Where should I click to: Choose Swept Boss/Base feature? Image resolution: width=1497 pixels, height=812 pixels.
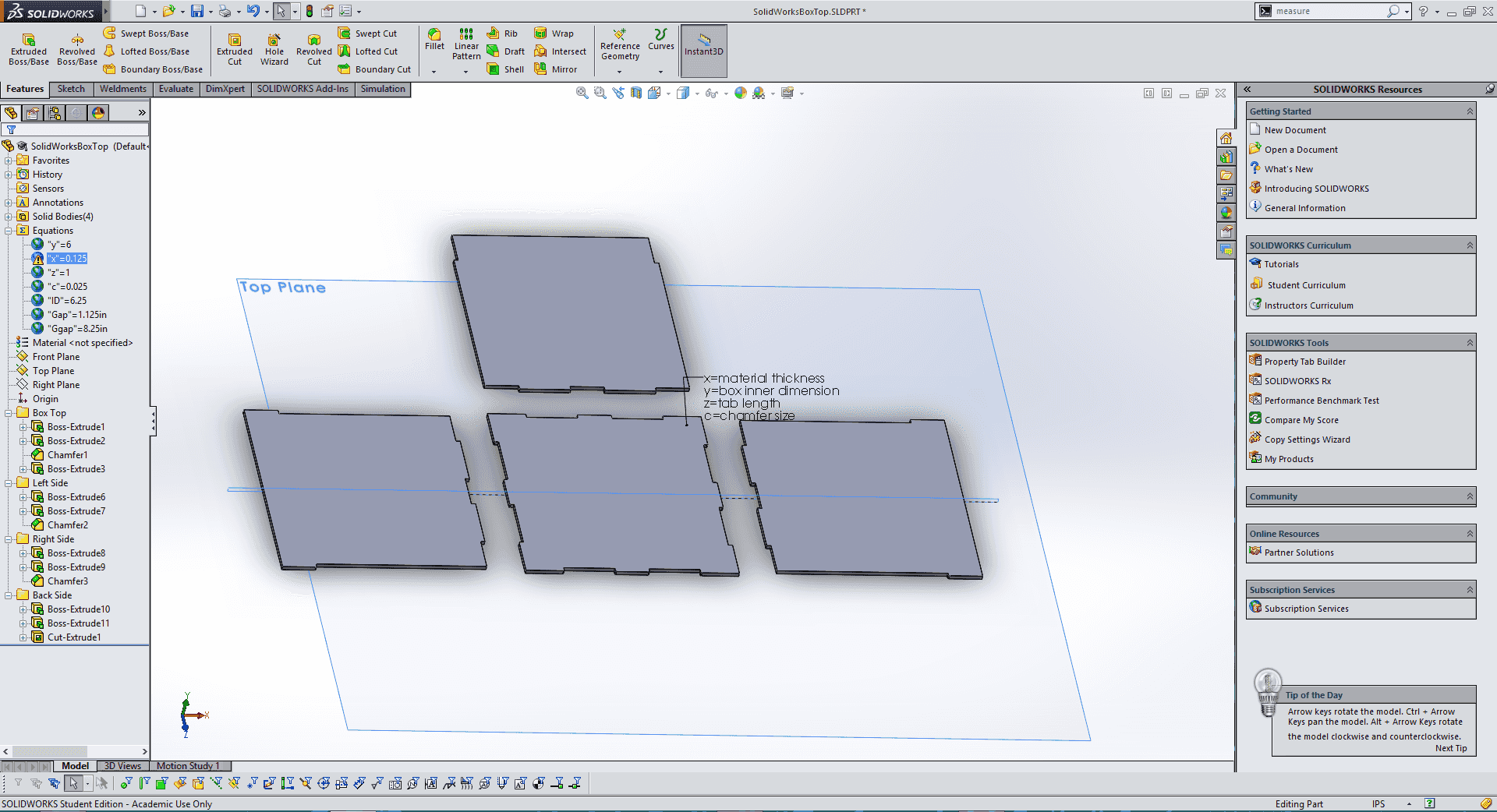tap(146, 34)
